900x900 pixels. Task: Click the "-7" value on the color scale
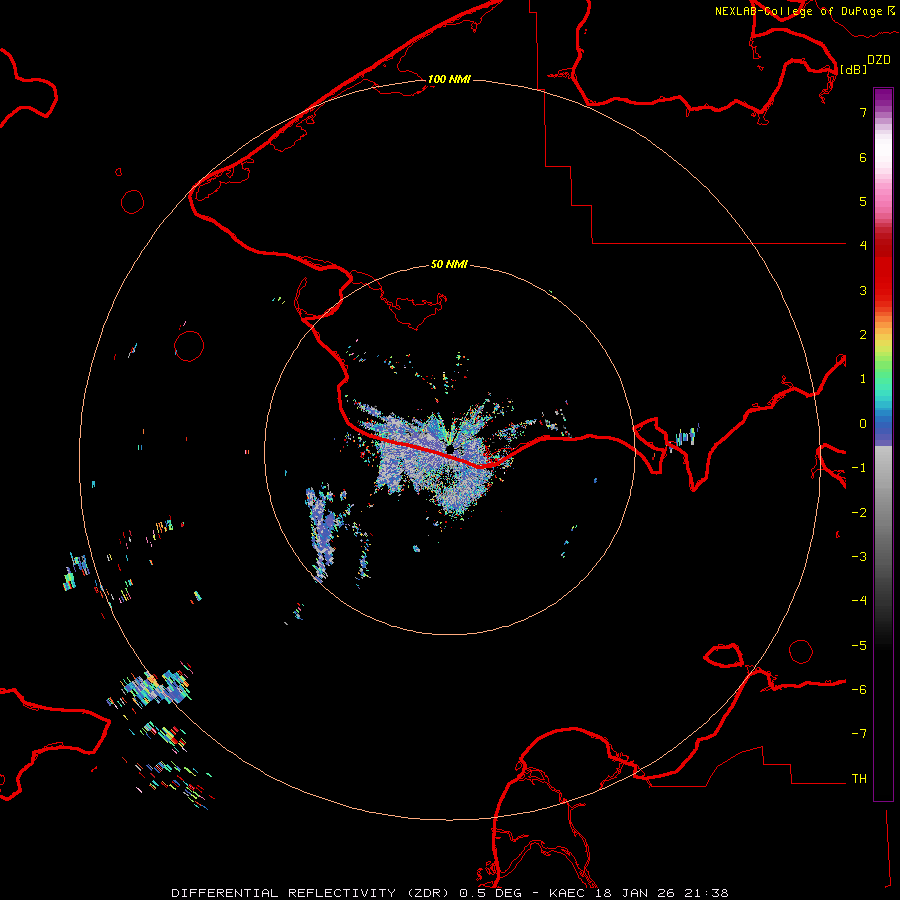click(x=859, y=734)
